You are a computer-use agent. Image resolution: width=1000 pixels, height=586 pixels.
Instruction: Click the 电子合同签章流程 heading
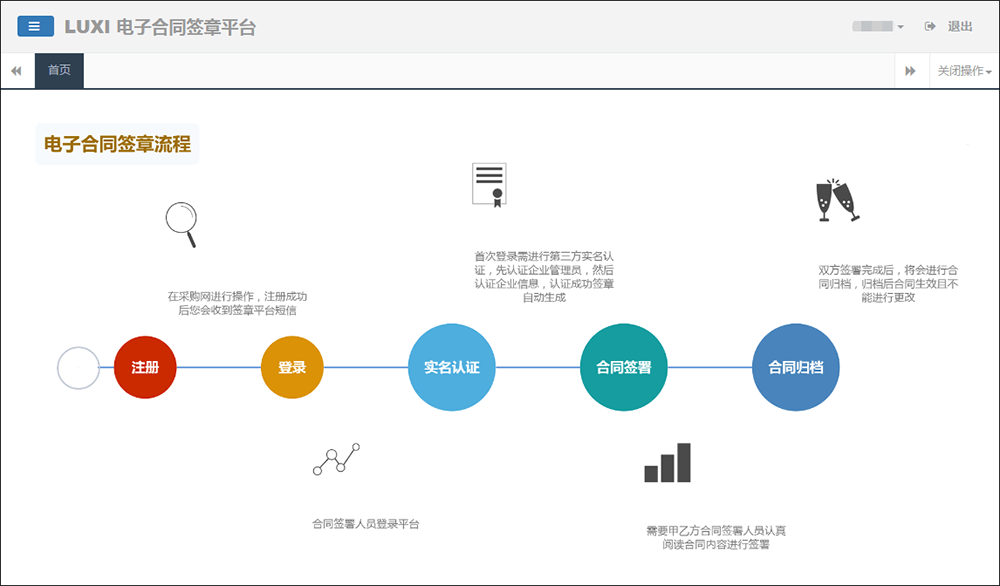pos(117,144)
